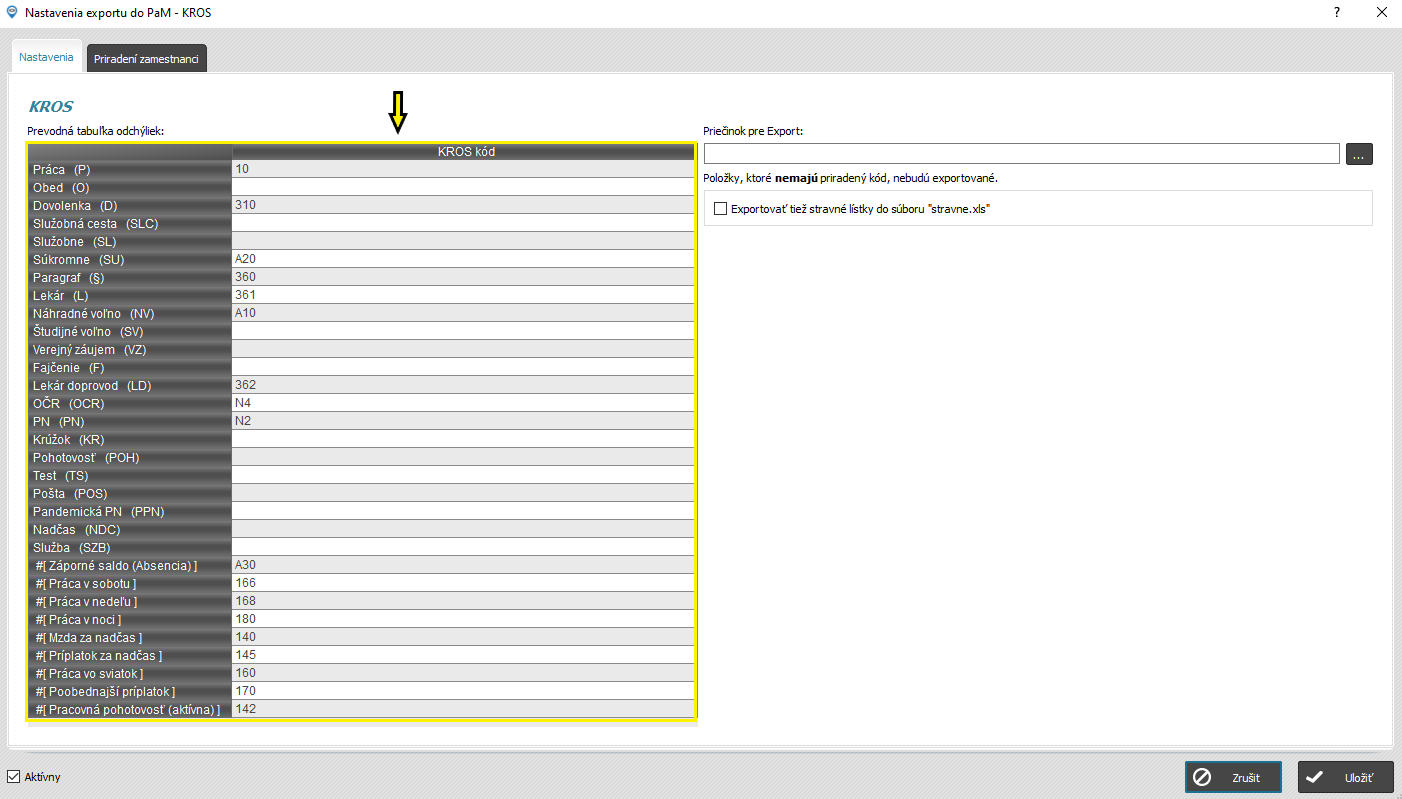The image size is (1402, 799).
Task: Select the code cell 361 for Lekár (L)
Action: click(464, 295)
